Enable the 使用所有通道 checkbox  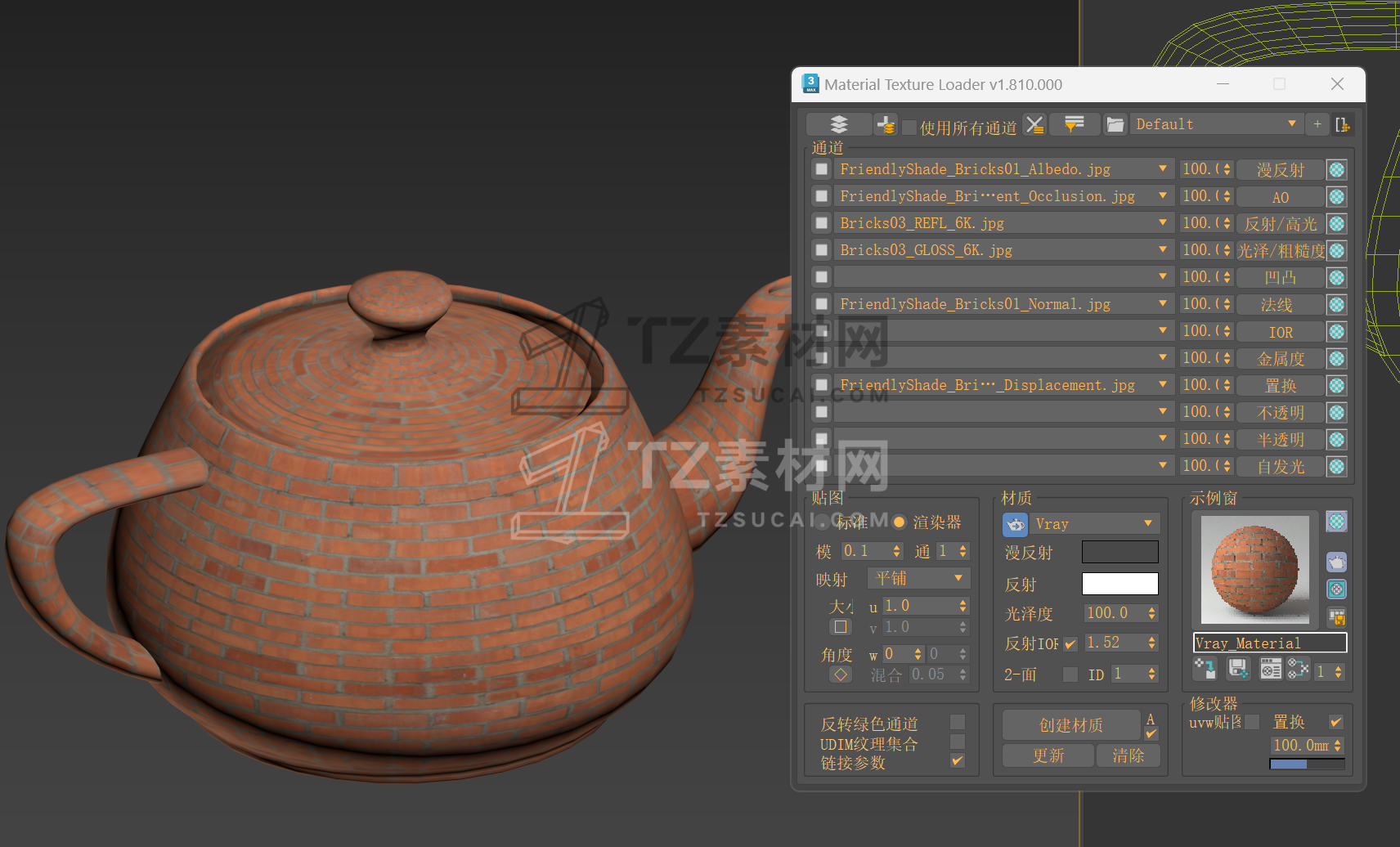coord(909,128)
